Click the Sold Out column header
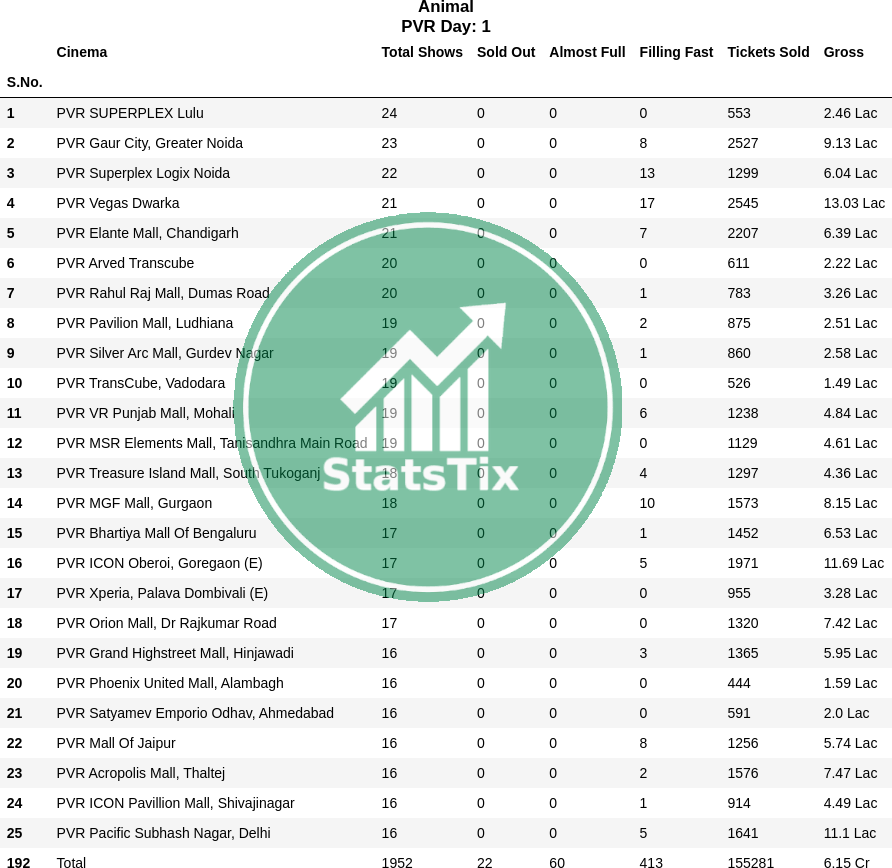This screenshot has width=892, height=868. coord(506,52)
